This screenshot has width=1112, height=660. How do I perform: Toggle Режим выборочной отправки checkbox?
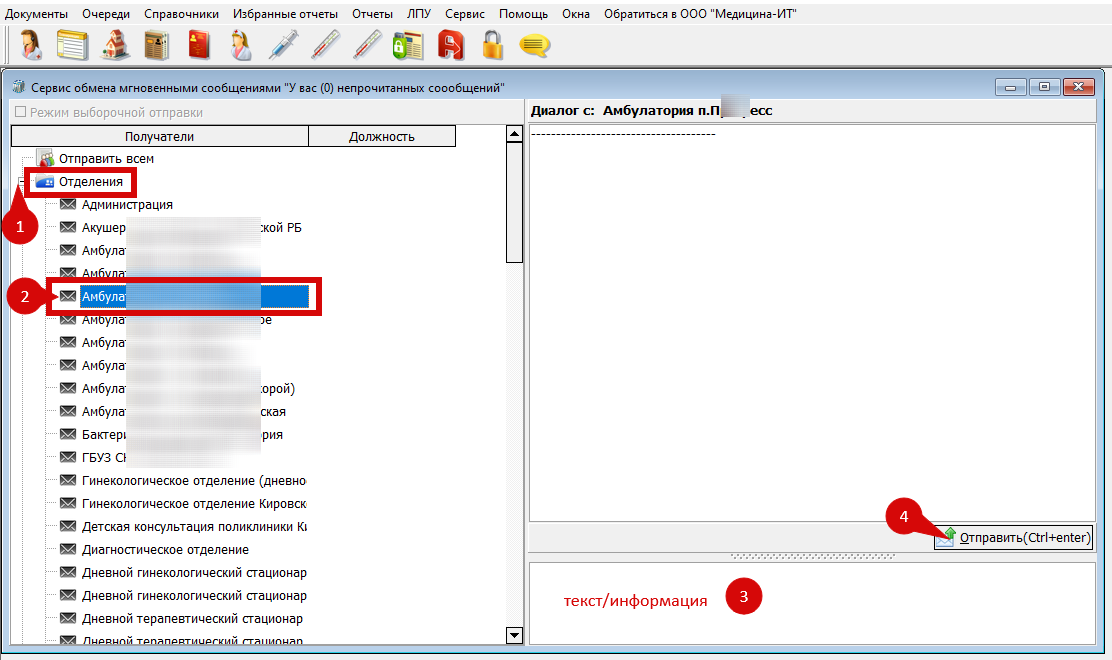click(x=21, y=112)
